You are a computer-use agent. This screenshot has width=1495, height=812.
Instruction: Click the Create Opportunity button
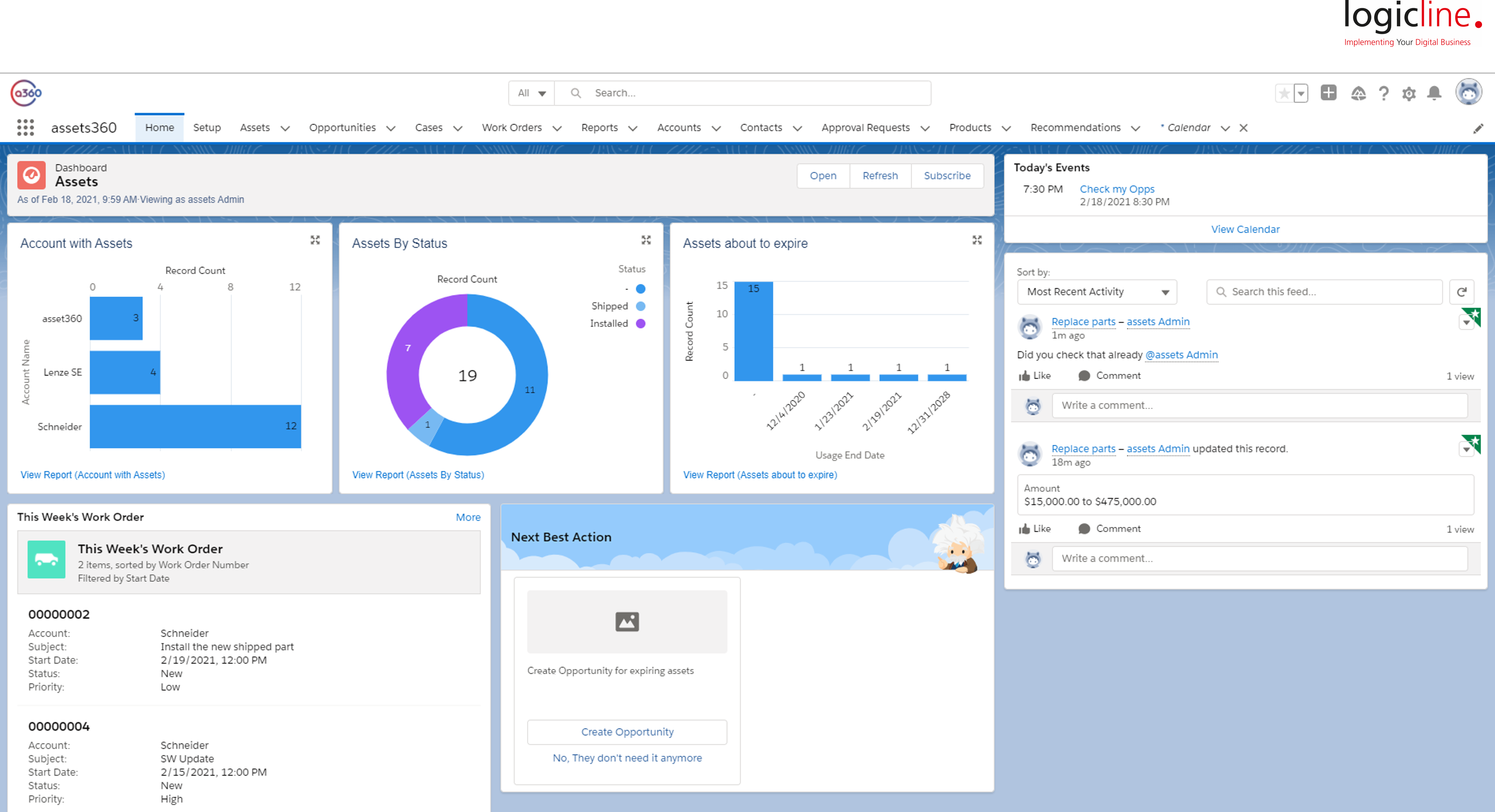[627, 732]
